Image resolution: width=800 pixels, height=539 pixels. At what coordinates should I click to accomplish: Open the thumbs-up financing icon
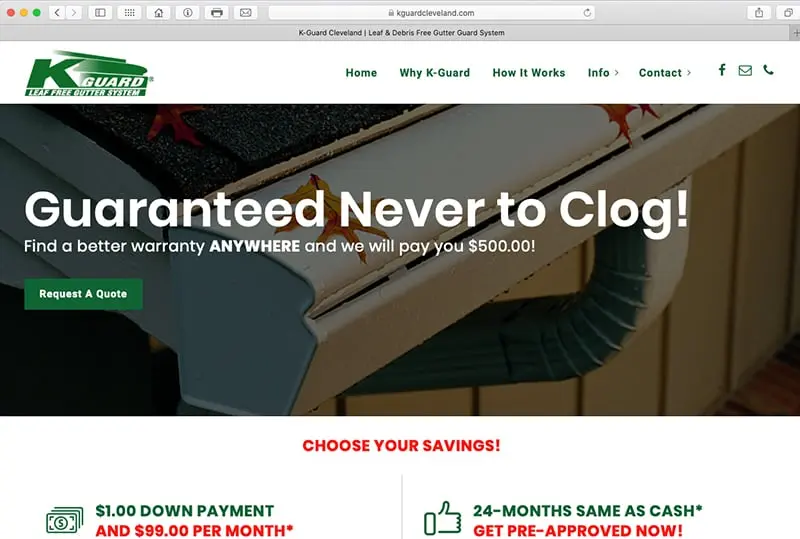tap(442, 519)
